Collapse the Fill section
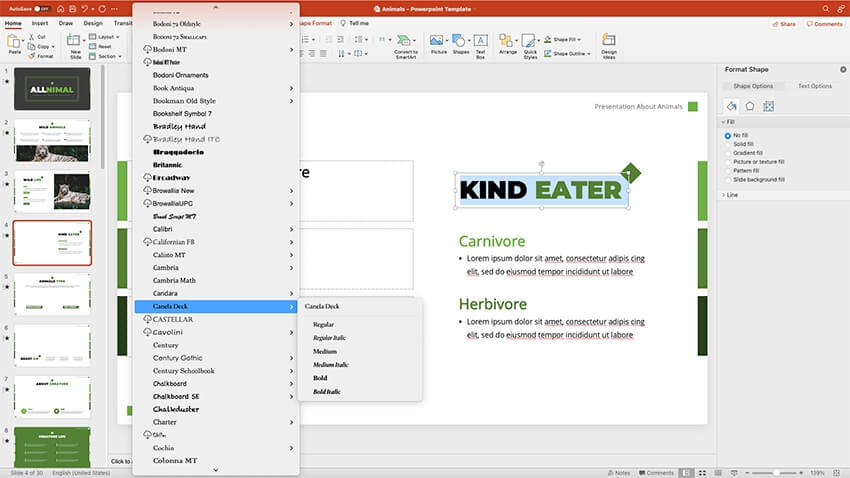 click(724, 121)
